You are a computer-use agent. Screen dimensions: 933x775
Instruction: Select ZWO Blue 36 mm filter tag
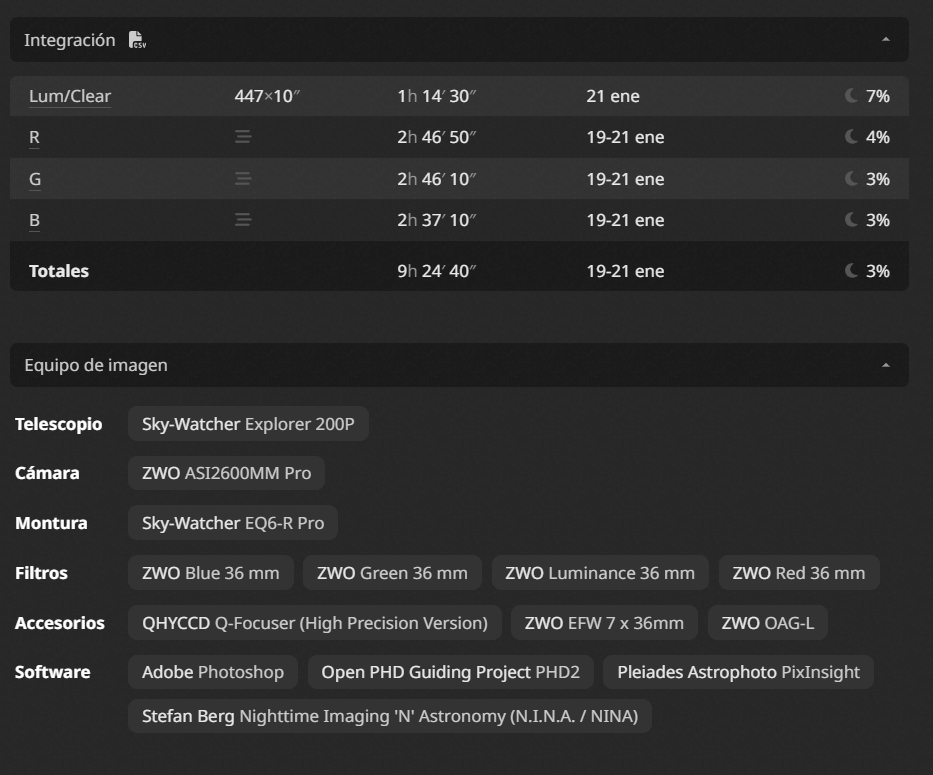click(x=211, y=573)
